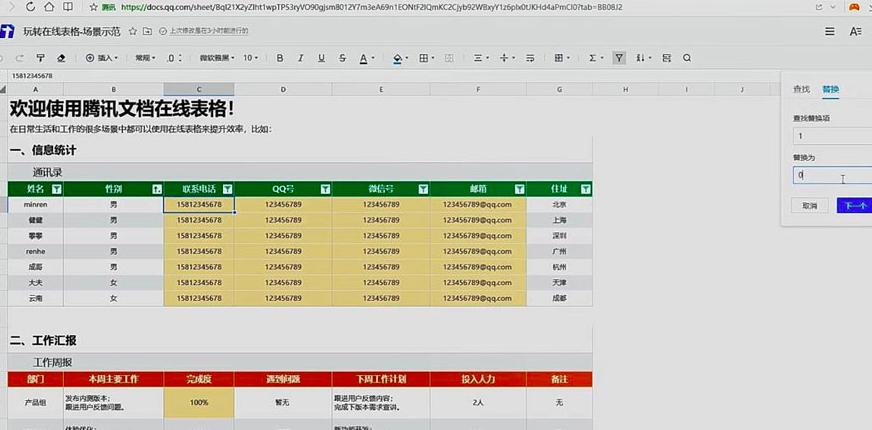Open the number format dropdown
The image size is (872, 430).
[145, 58]
